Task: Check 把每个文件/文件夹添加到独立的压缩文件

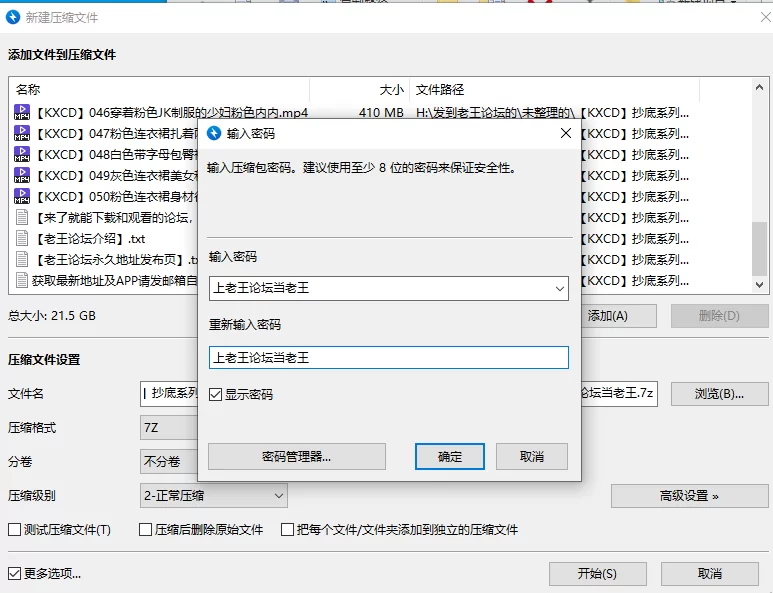Action: [287, 530]
